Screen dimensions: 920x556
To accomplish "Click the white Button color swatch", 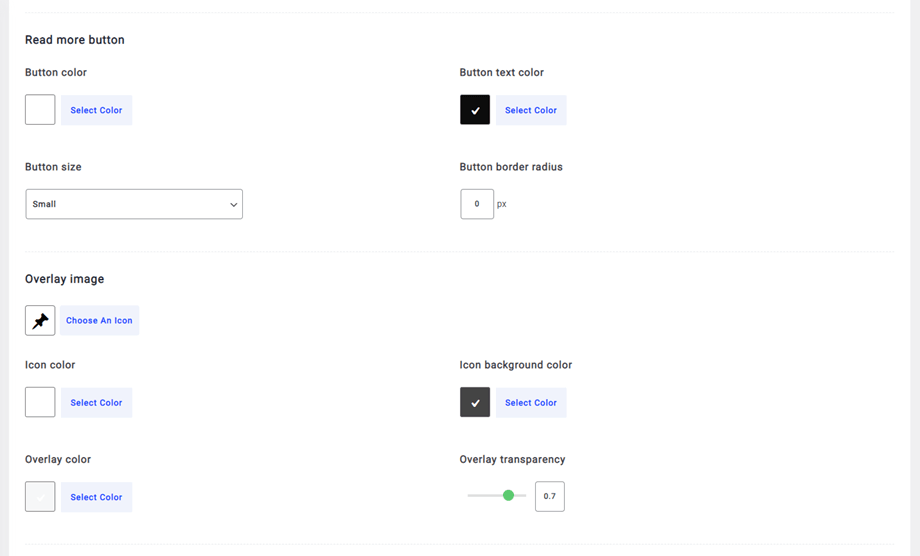I will [x=40, y=110].
